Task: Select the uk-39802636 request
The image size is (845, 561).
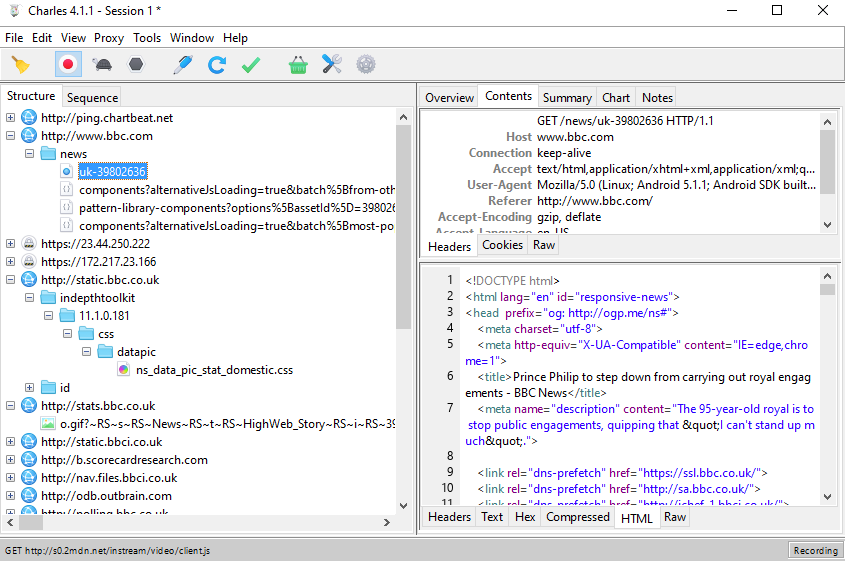Action: [113, 172]
